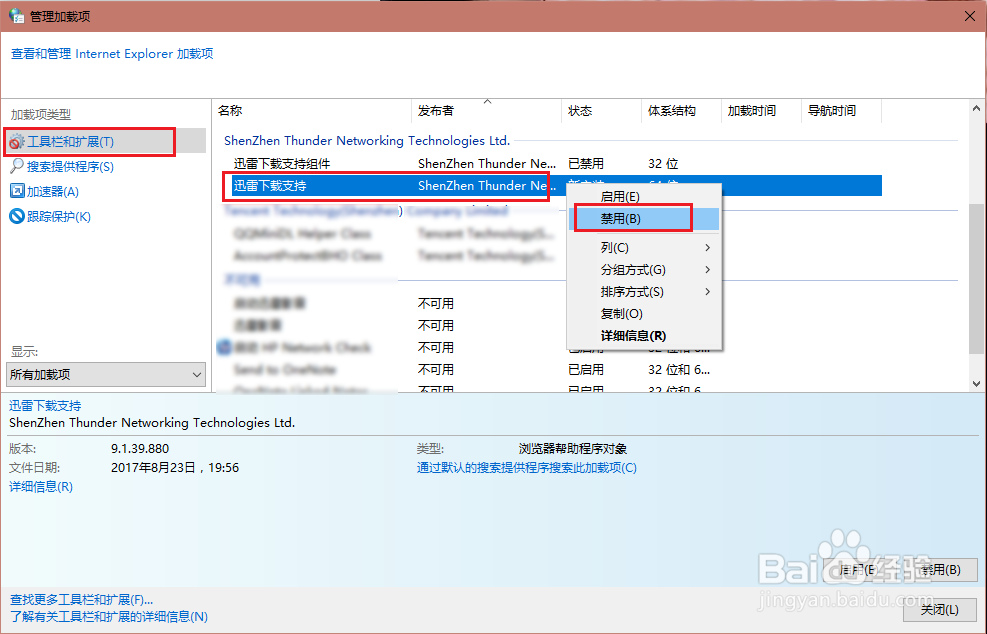The image size is (987, 634).
Task: Click the bottom 禁用(B) button
Action: [x=940, y=570]
